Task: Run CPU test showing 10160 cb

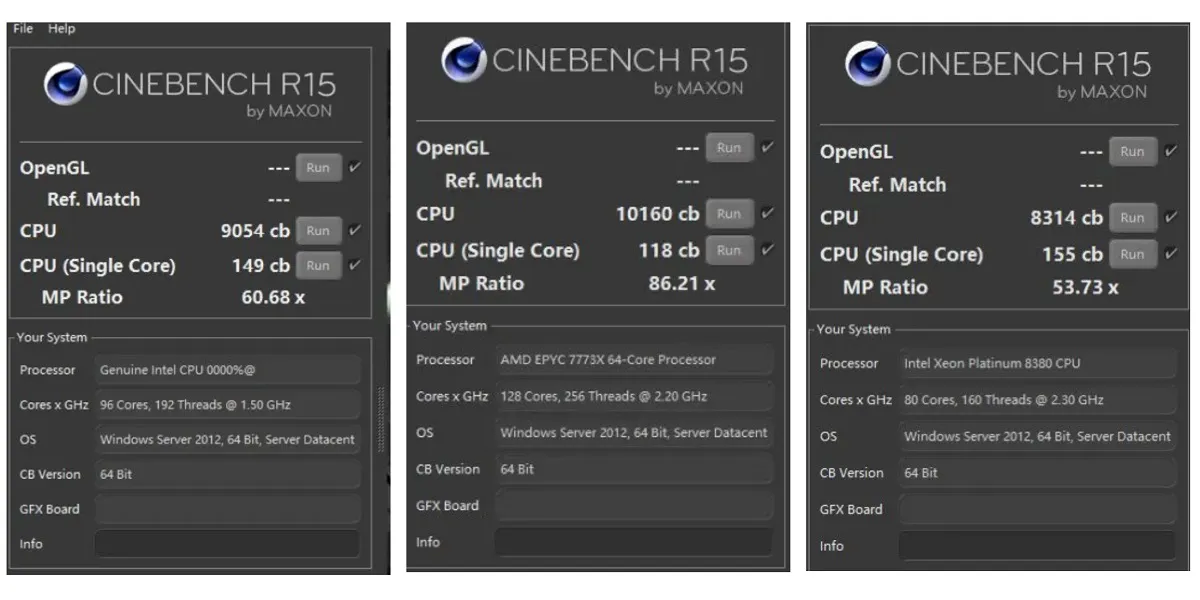Action: point(729,214)
